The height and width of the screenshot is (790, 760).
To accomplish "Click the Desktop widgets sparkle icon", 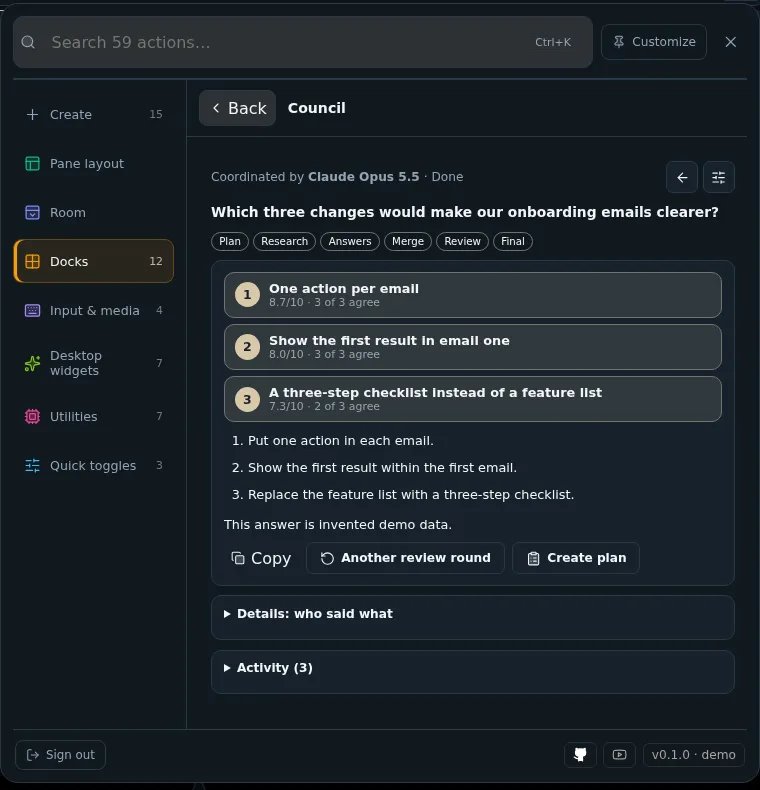I will [32, 363].
